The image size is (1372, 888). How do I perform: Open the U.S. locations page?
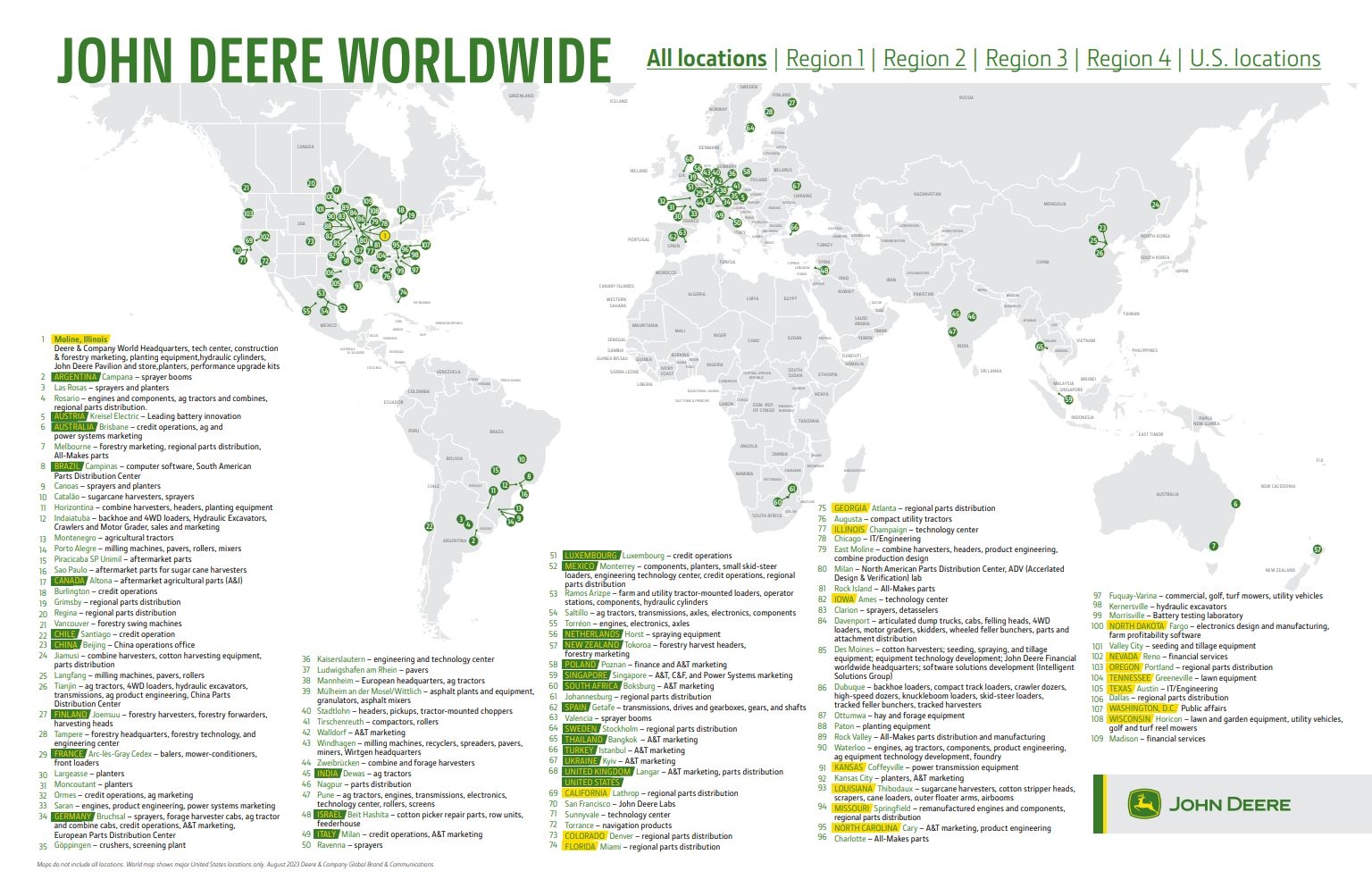coord(1254,59)
